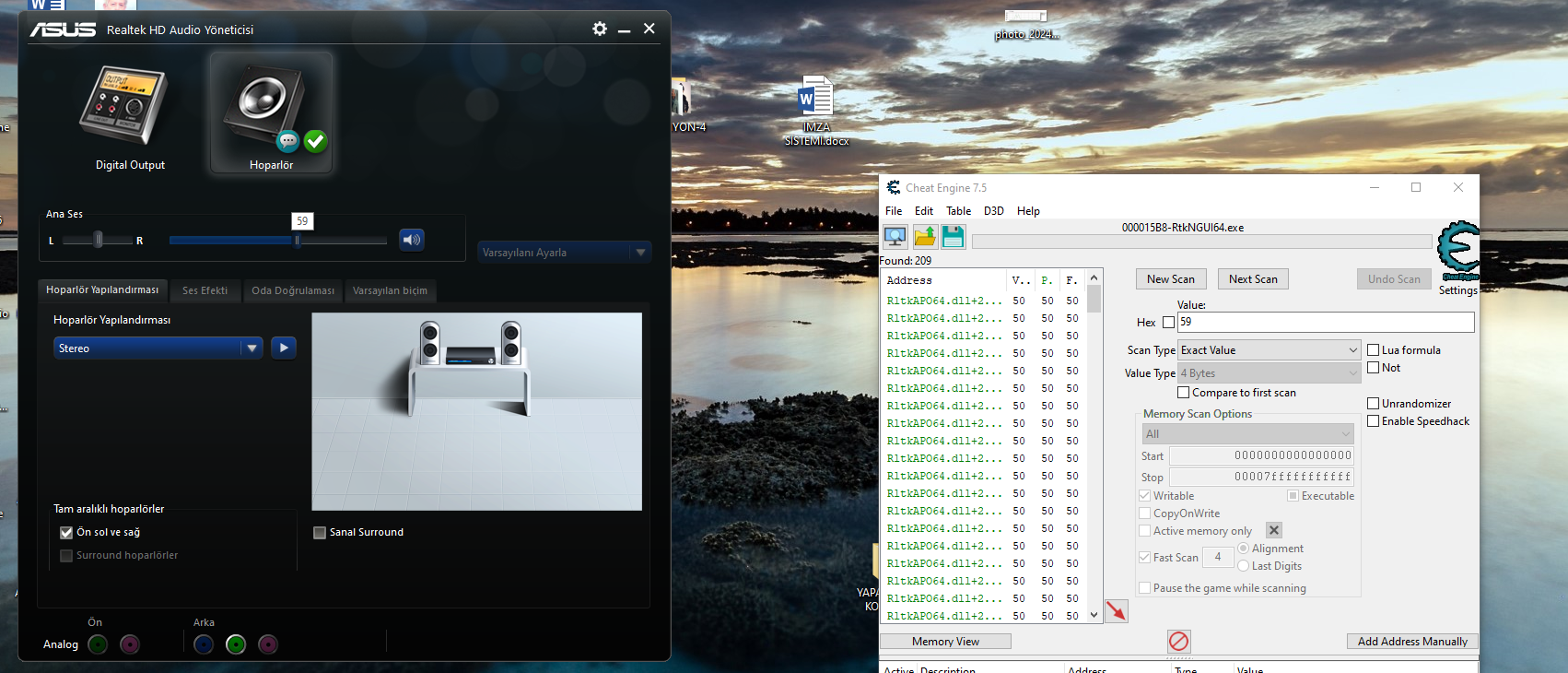Toggle the Fast Scan checkbox

coord(1145,558)
